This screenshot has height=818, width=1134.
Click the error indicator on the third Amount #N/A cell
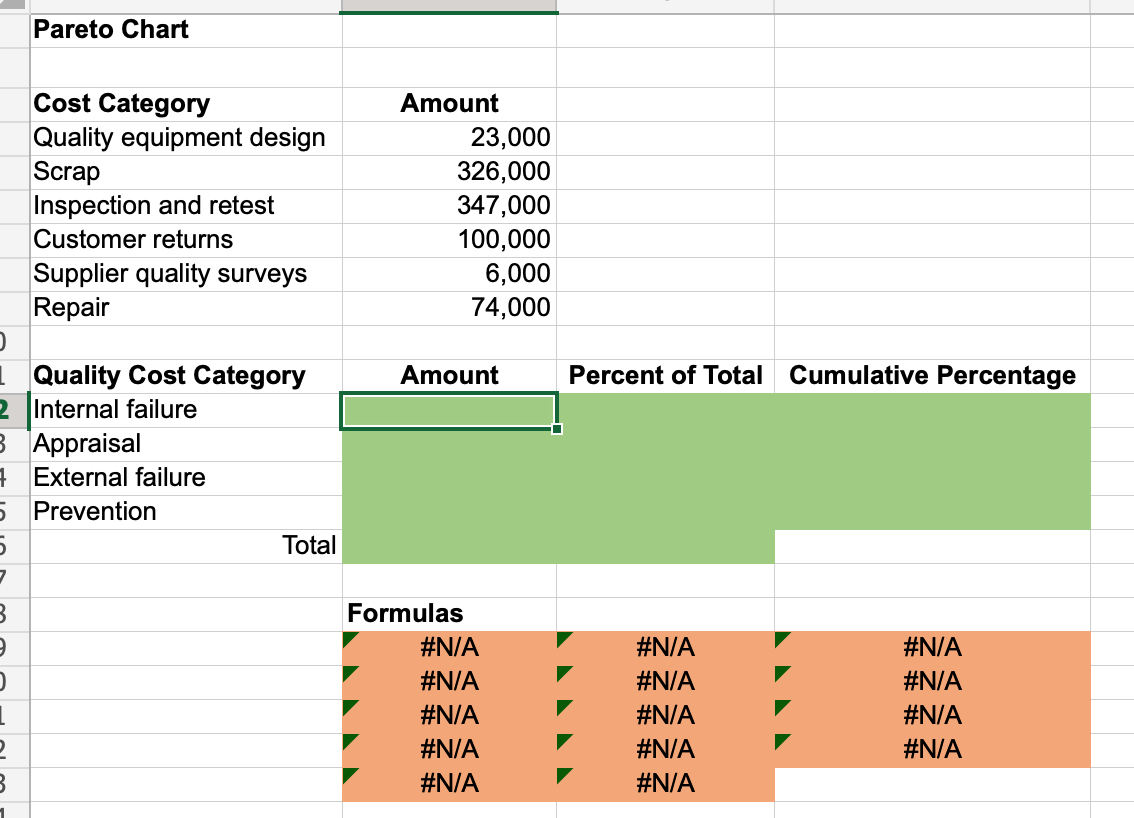point(351,708)
